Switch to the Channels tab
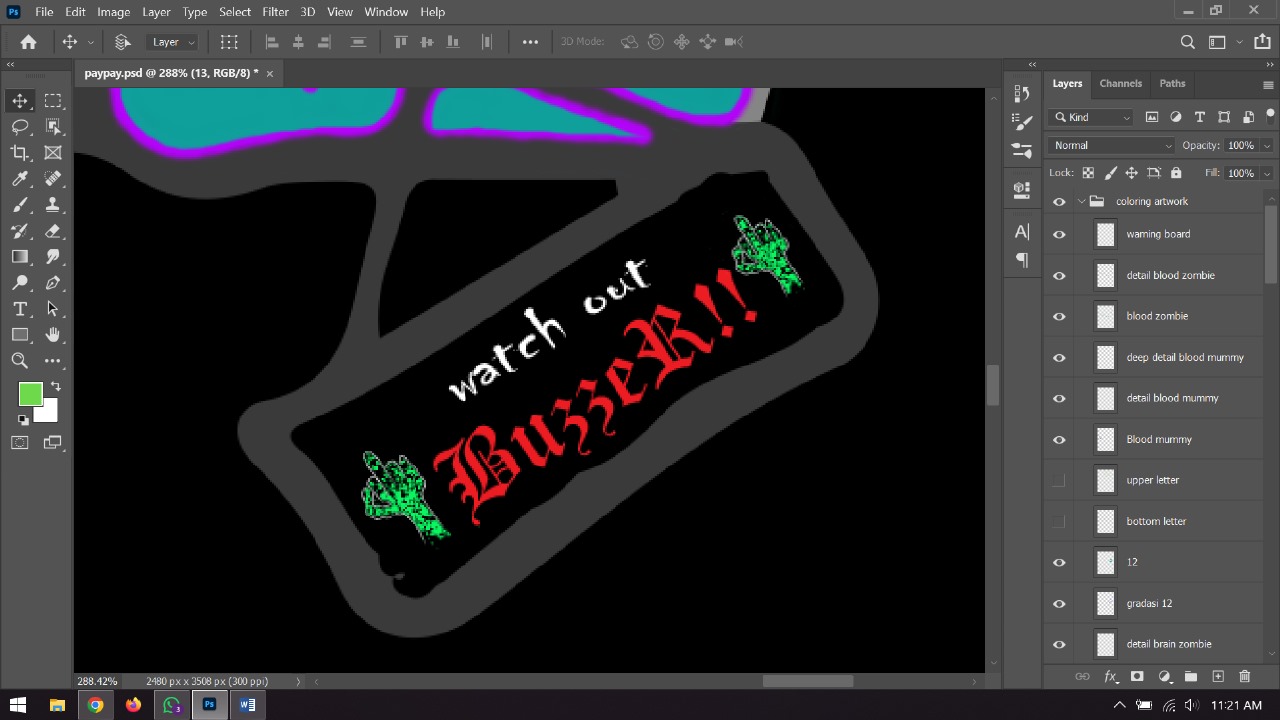 tap(1120, 84)
